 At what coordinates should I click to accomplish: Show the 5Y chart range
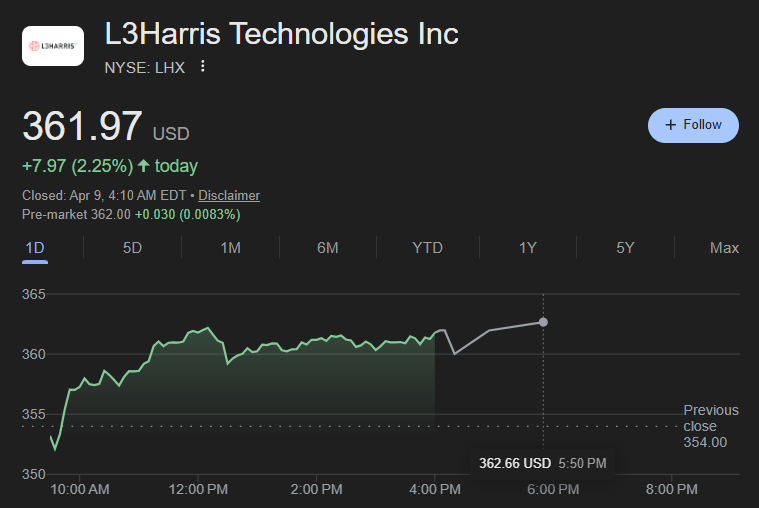pos(625,248)
